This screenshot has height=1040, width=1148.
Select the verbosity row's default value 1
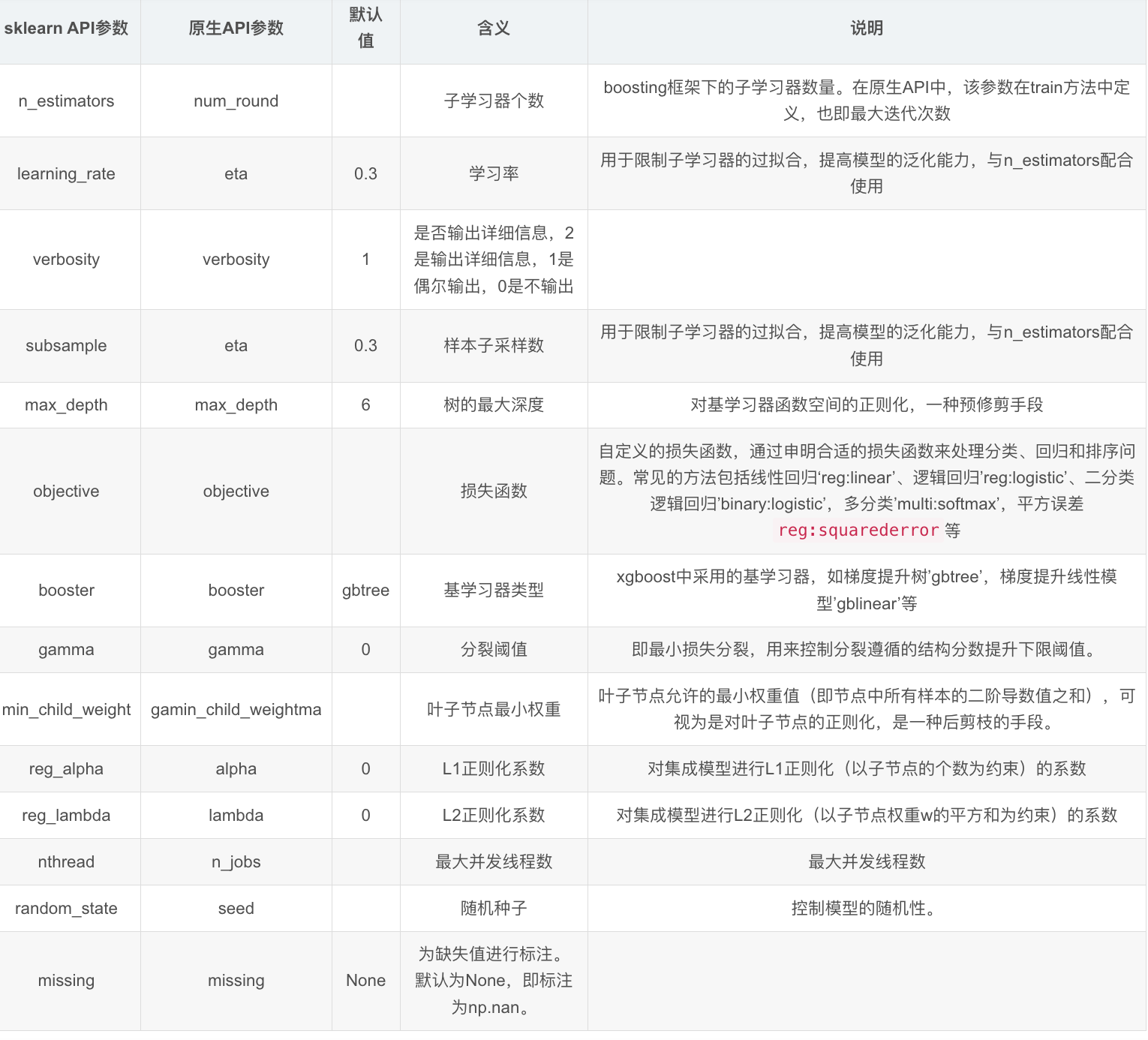(365, 259)
